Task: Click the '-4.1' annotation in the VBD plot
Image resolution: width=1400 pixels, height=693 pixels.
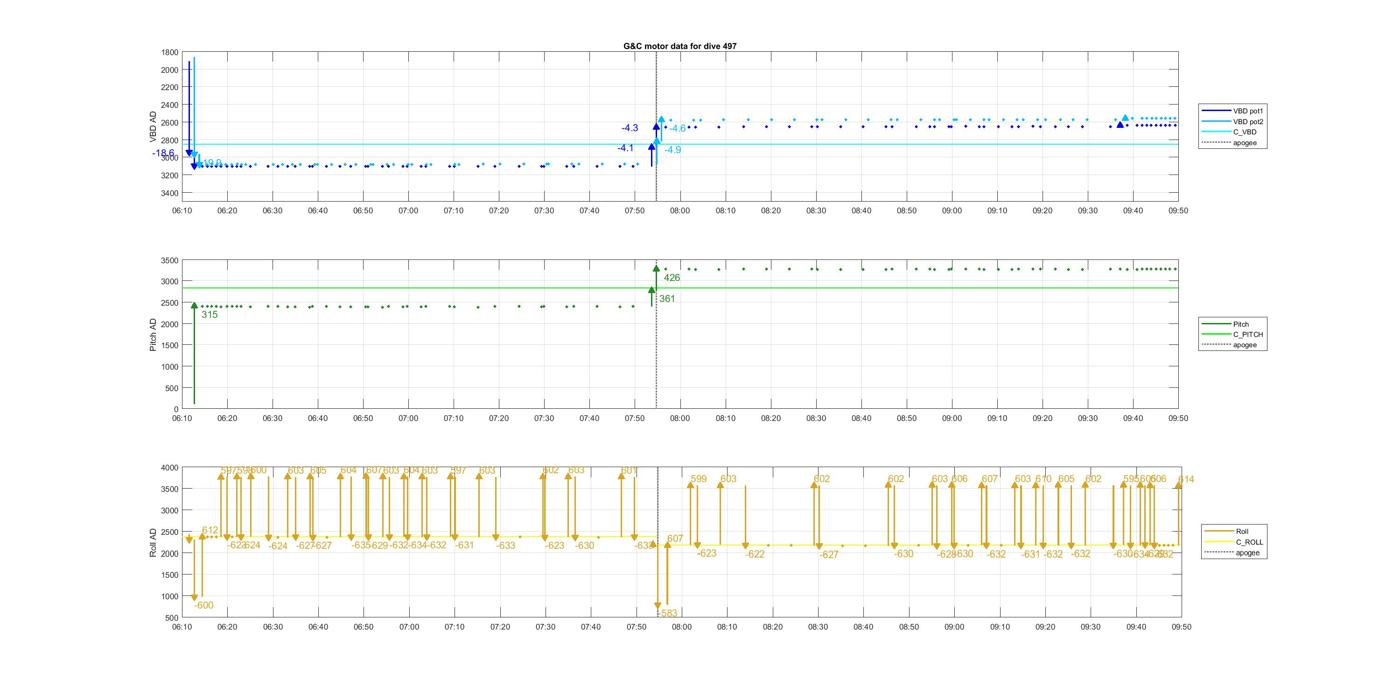Action: click(626, 148)
